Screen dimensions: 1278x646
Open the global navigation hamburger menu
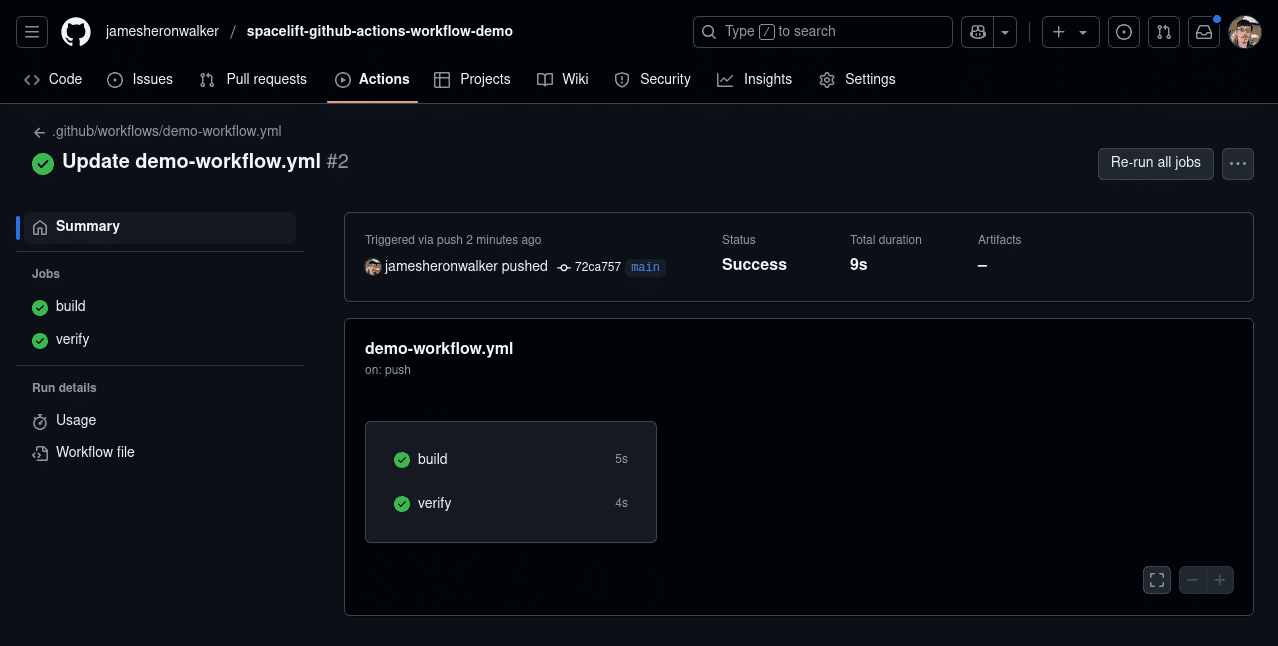point(31,31)
